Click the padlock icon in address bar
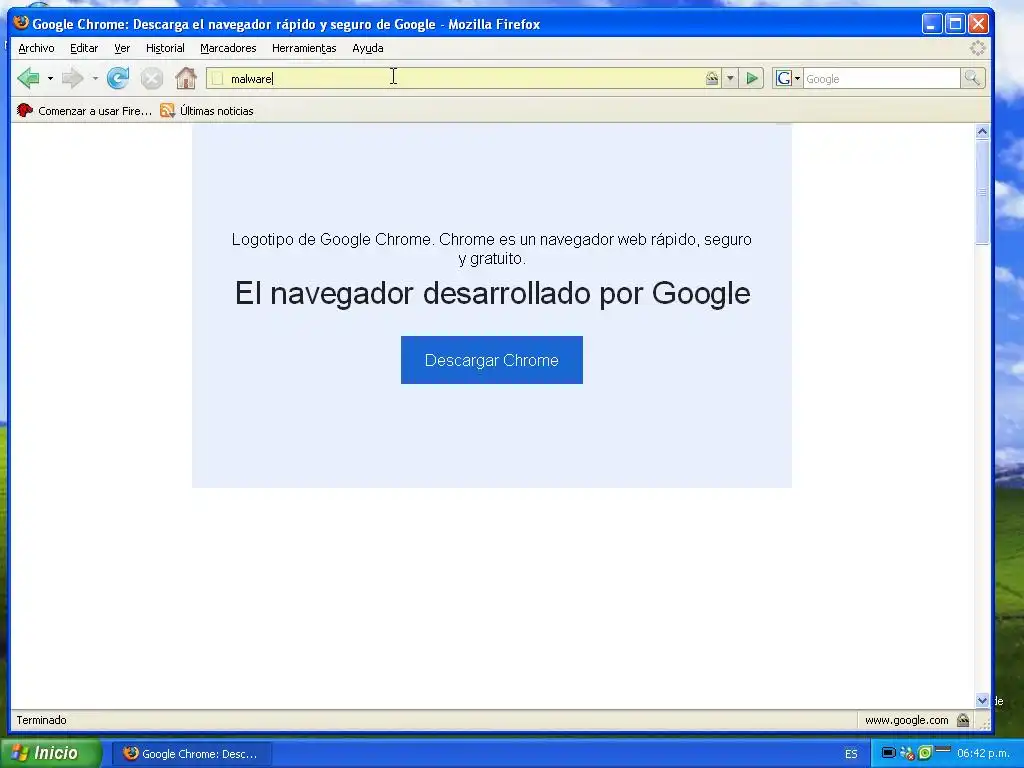 712,79
